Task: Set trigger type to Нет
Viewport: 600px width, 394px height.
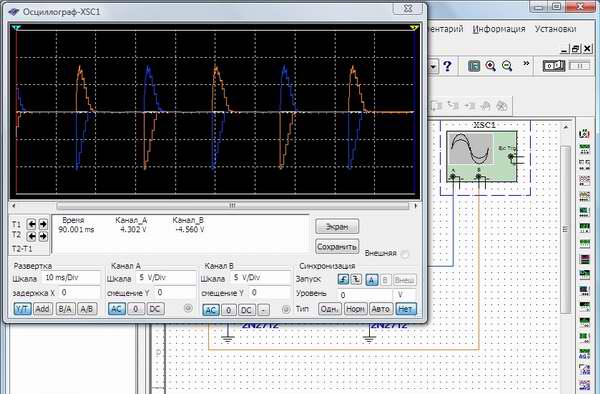Action: tap(405, 309)
